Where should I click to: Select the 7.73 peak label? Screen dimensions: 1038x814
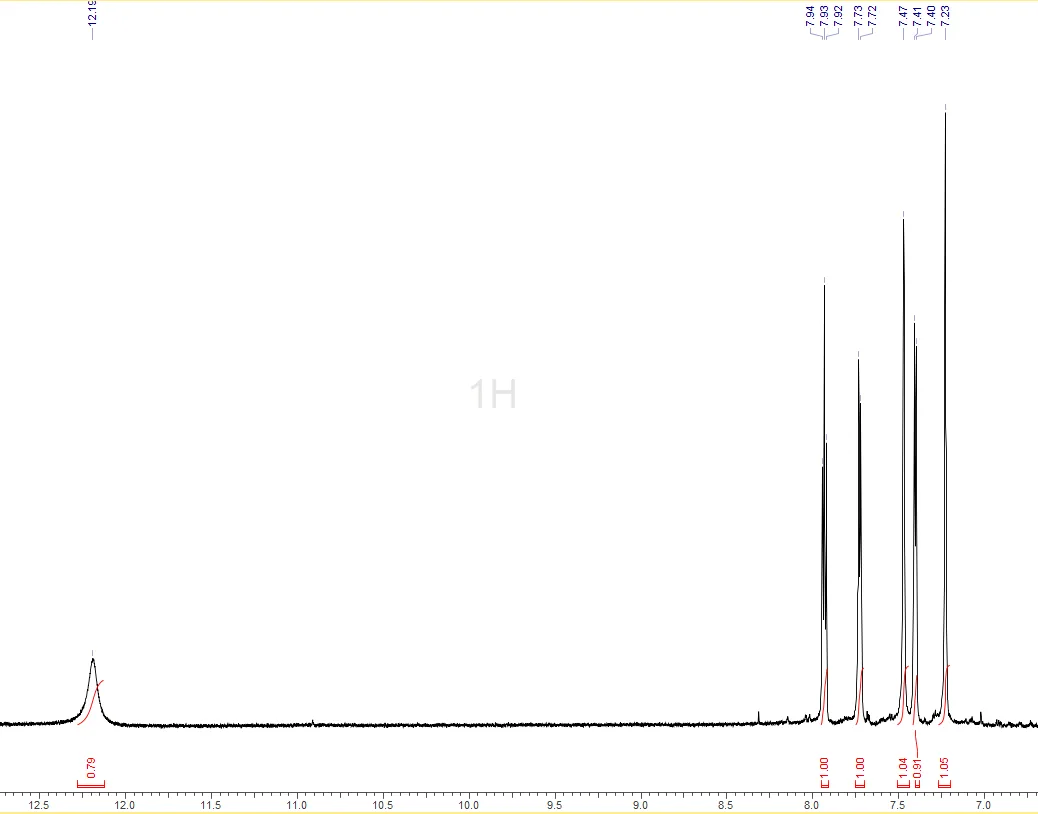(858, 16)
